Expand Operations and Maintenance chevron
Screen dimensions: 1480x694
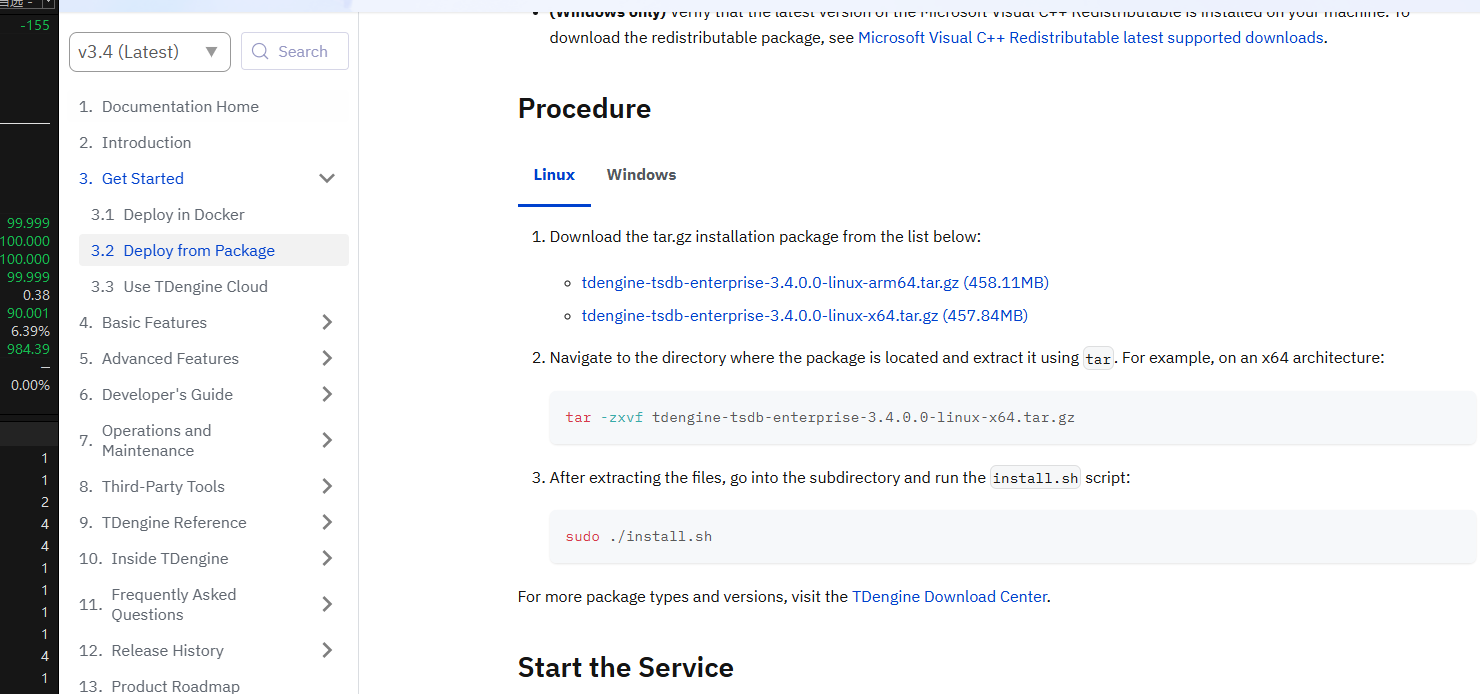pos(326,440)
